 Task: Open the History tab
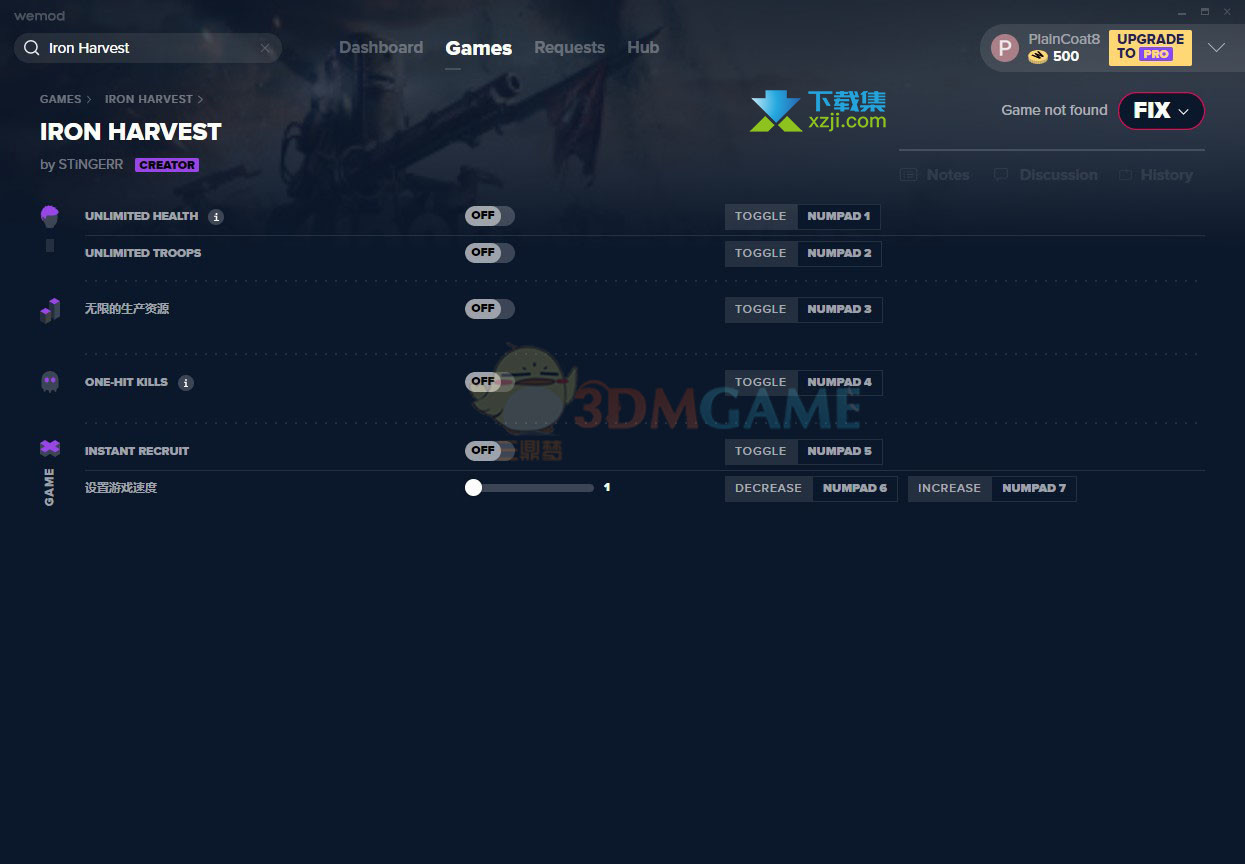point(1155,175)
